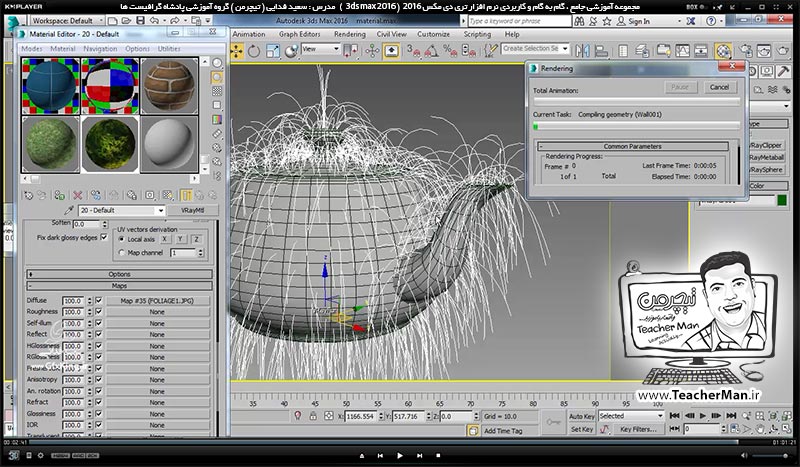Select the Map channel radio button
Image resolution: width=800 pixels, height=467 pixels.
click(121, 253)
